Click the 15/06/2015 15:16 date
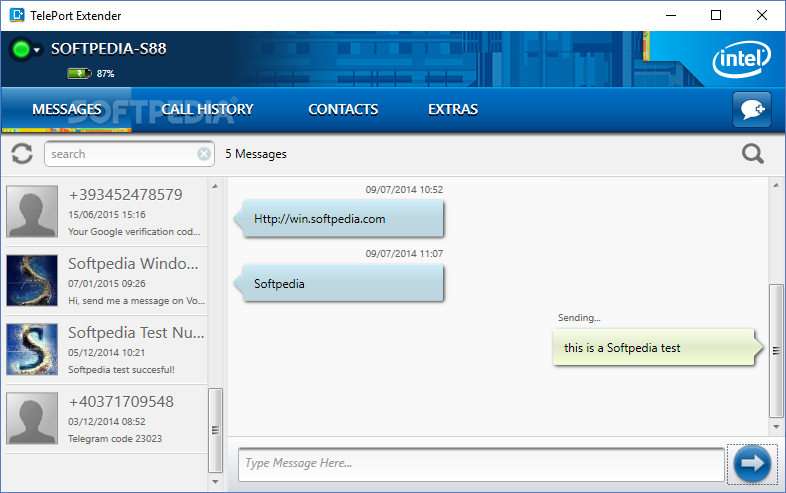The height and width of the screenshot is (493, 786). [107, 215]
